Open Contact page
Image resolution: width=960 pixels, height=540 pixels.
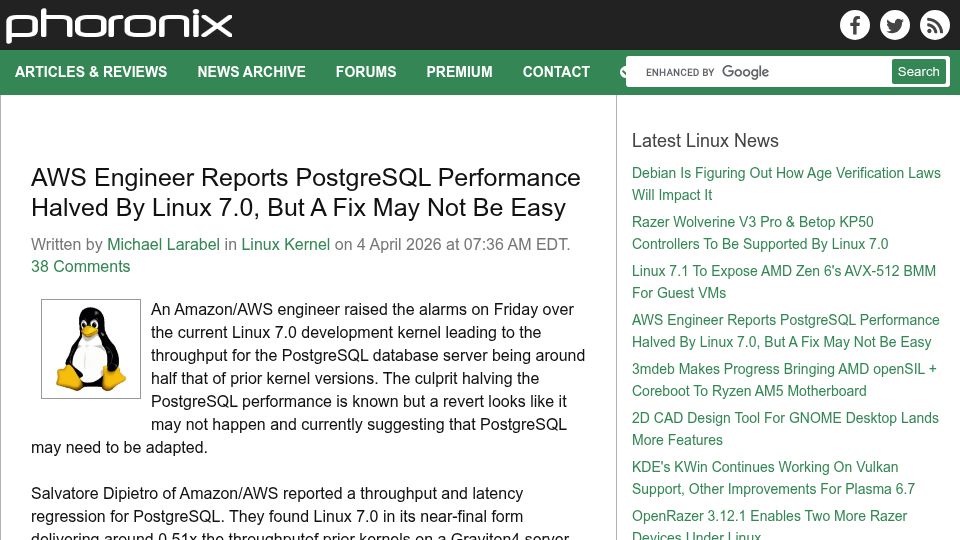pyautogui.click(x=556, y=72)
